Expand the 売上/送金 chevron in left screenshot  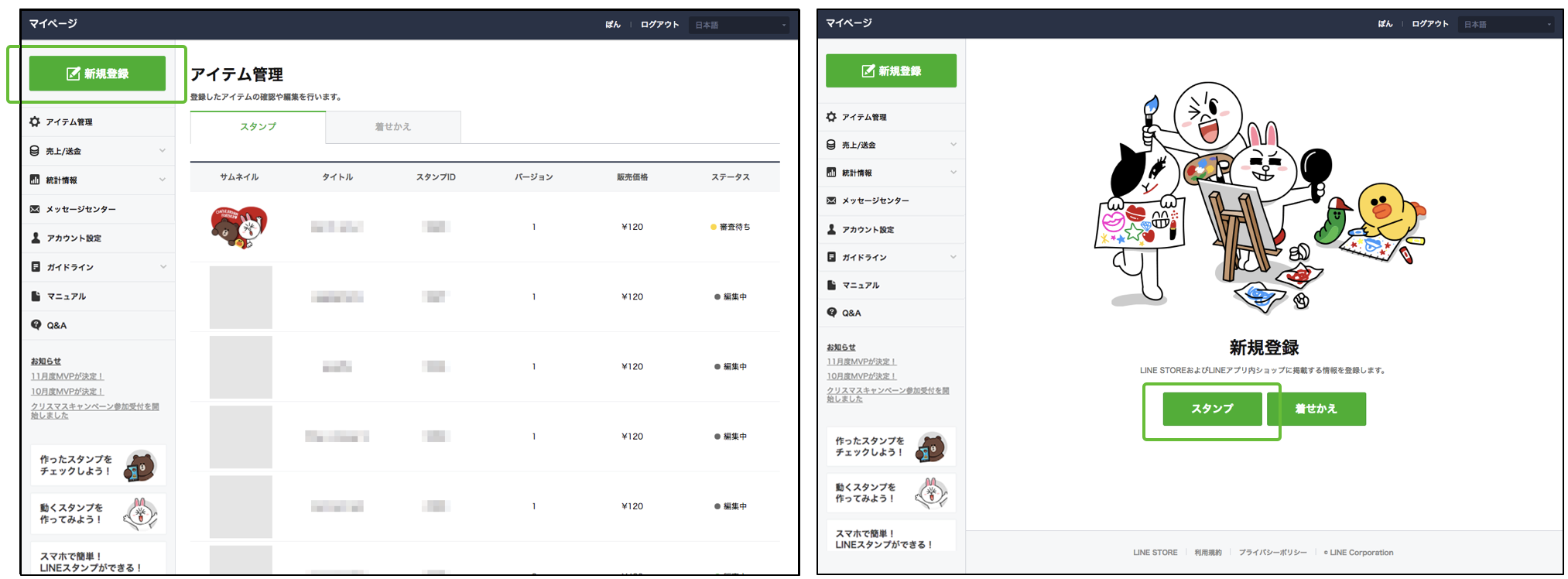pyautogui.click(x=163, y=151)
